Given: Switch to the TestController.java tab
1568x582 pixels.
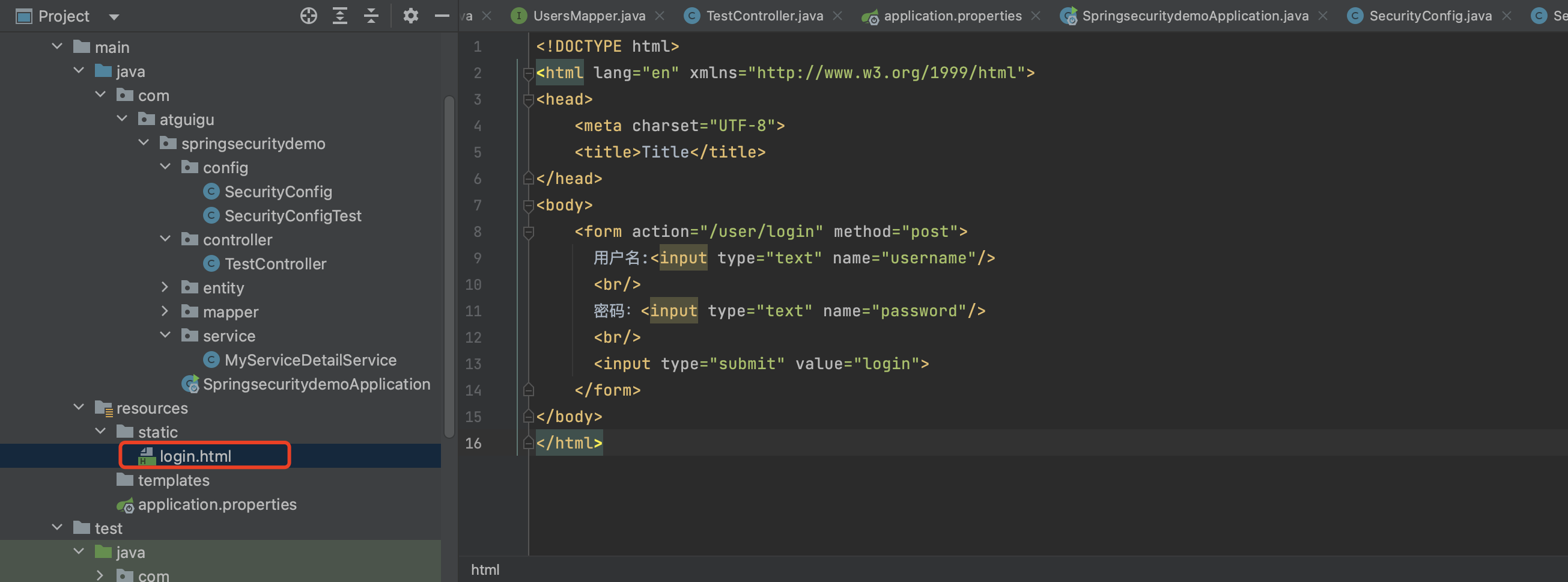Looking at the screenshot, I should 764,16.
